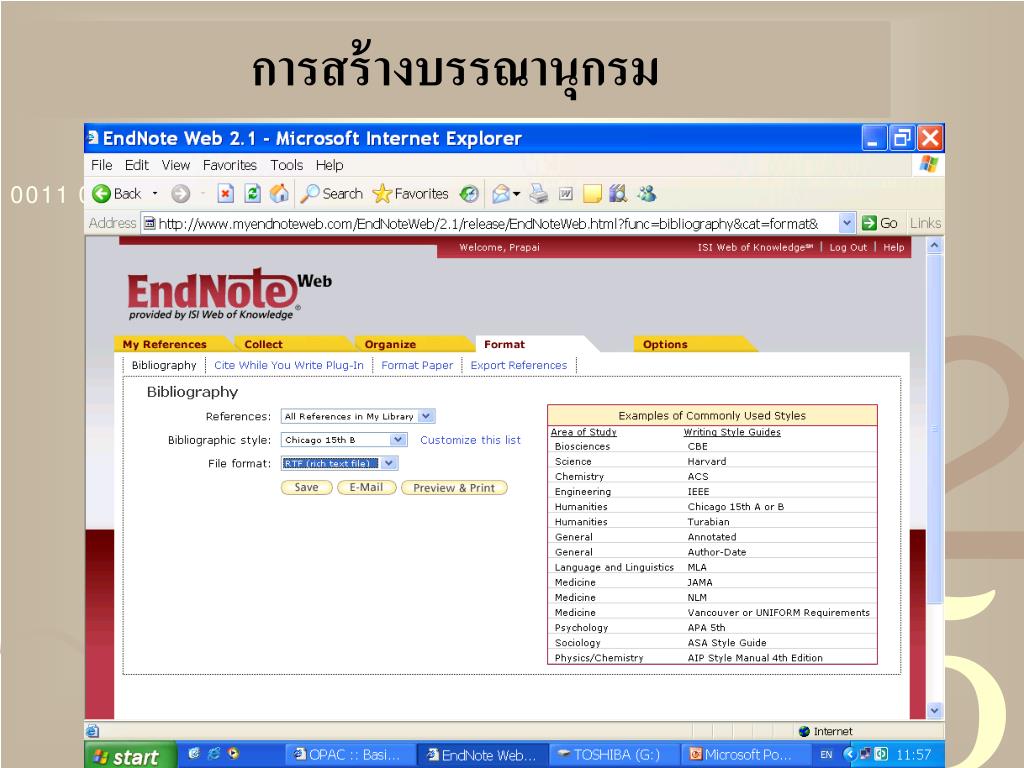Click the 'APA 5th' style entry
The image size is (1024, 768).
(x=706, y=628)
